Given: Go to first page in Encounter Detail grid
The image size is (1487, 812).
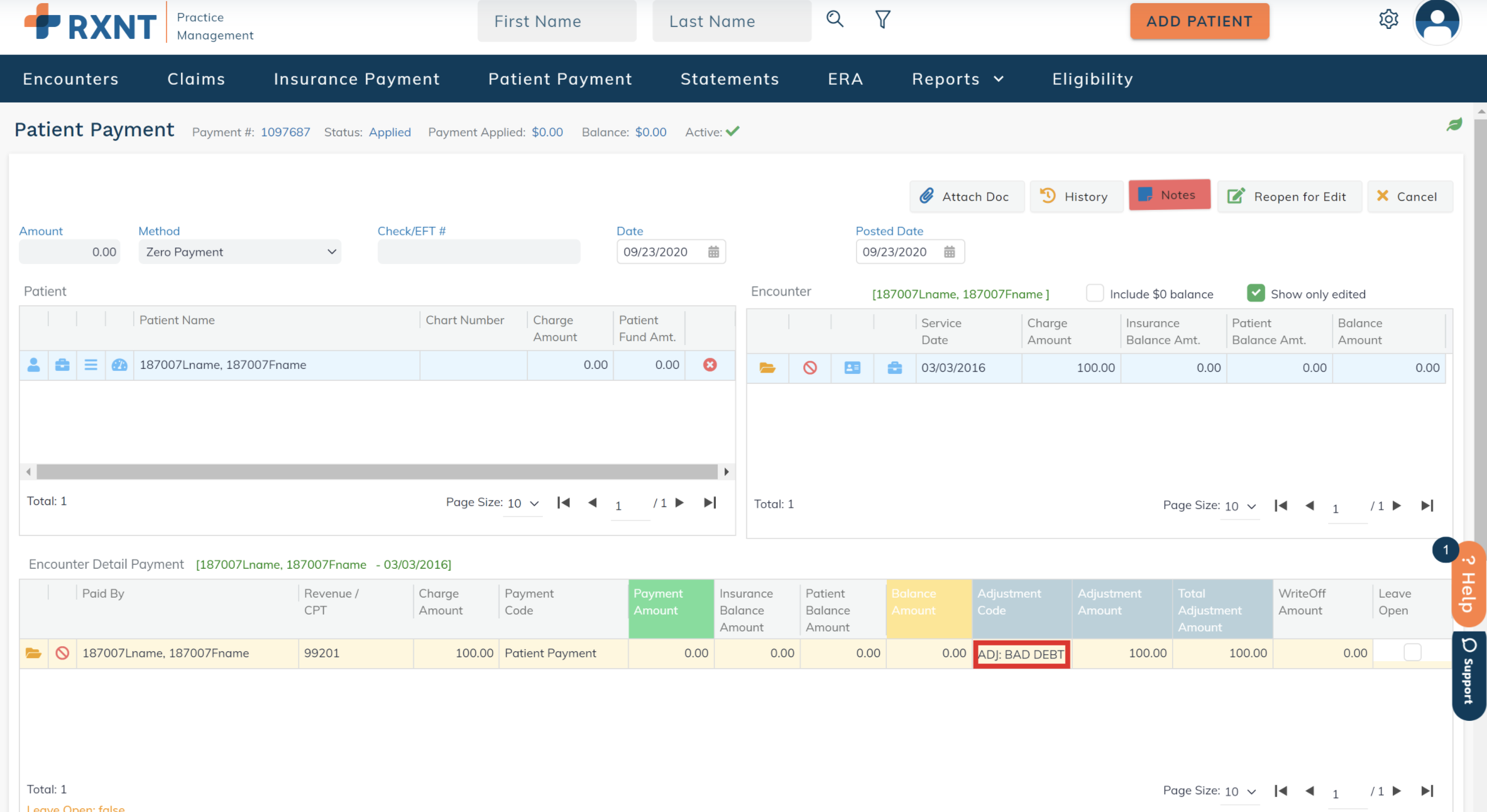Looking at the screenshot, I should click(x=1281, y=791).
